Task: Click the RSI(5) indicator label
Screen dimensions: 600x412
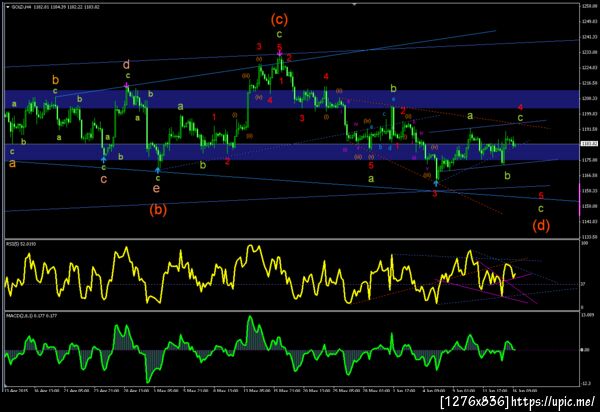Action: click(x=21, y=244)
